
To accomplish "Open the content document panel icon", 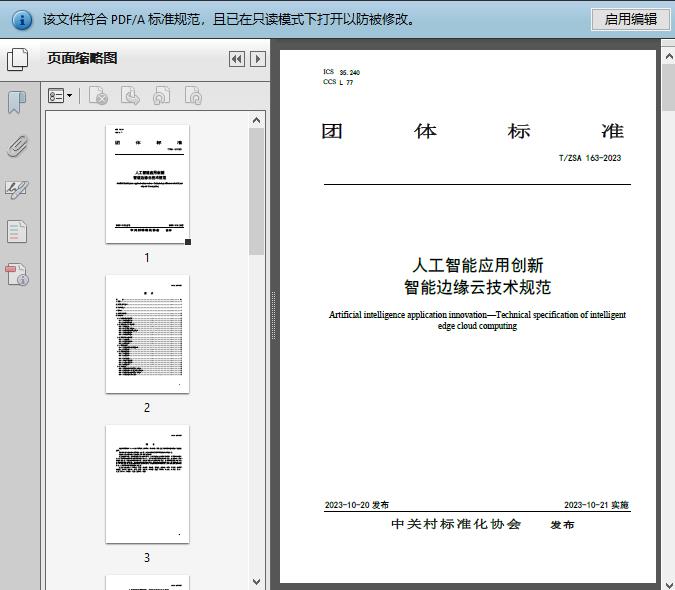I will point(17,232).
